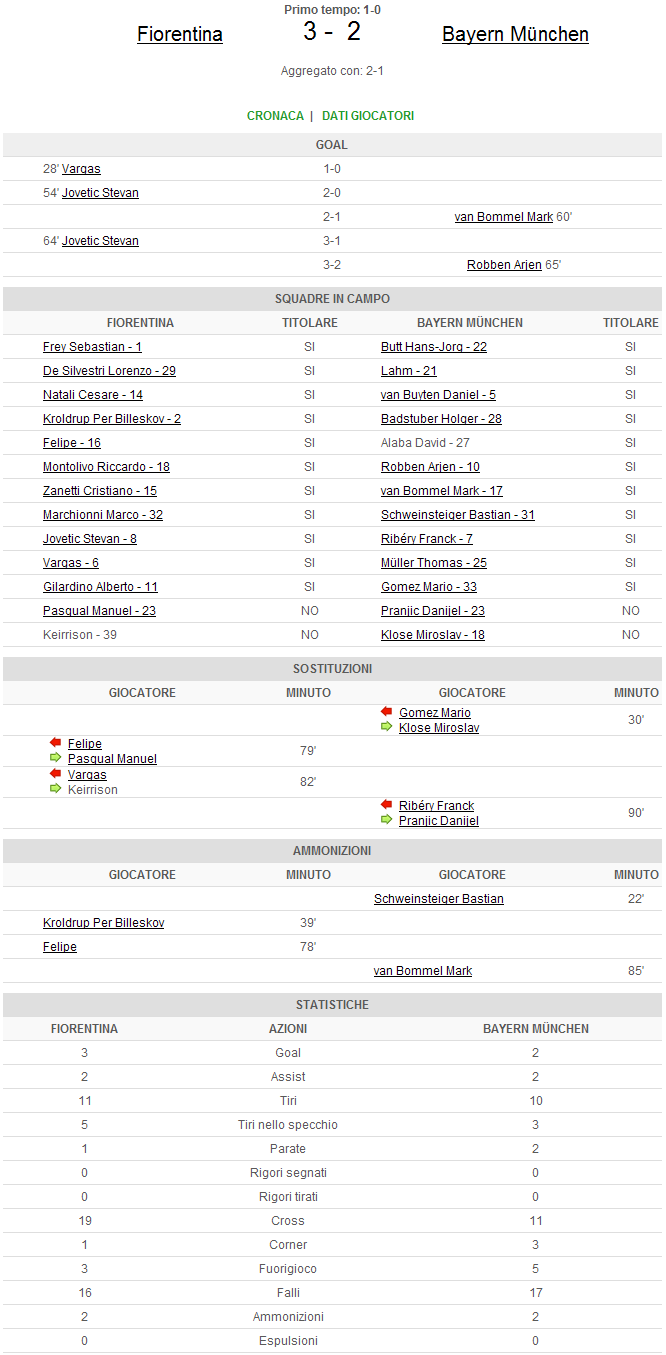Open the DATI GIOCATORI tab

tap(368, 116)
